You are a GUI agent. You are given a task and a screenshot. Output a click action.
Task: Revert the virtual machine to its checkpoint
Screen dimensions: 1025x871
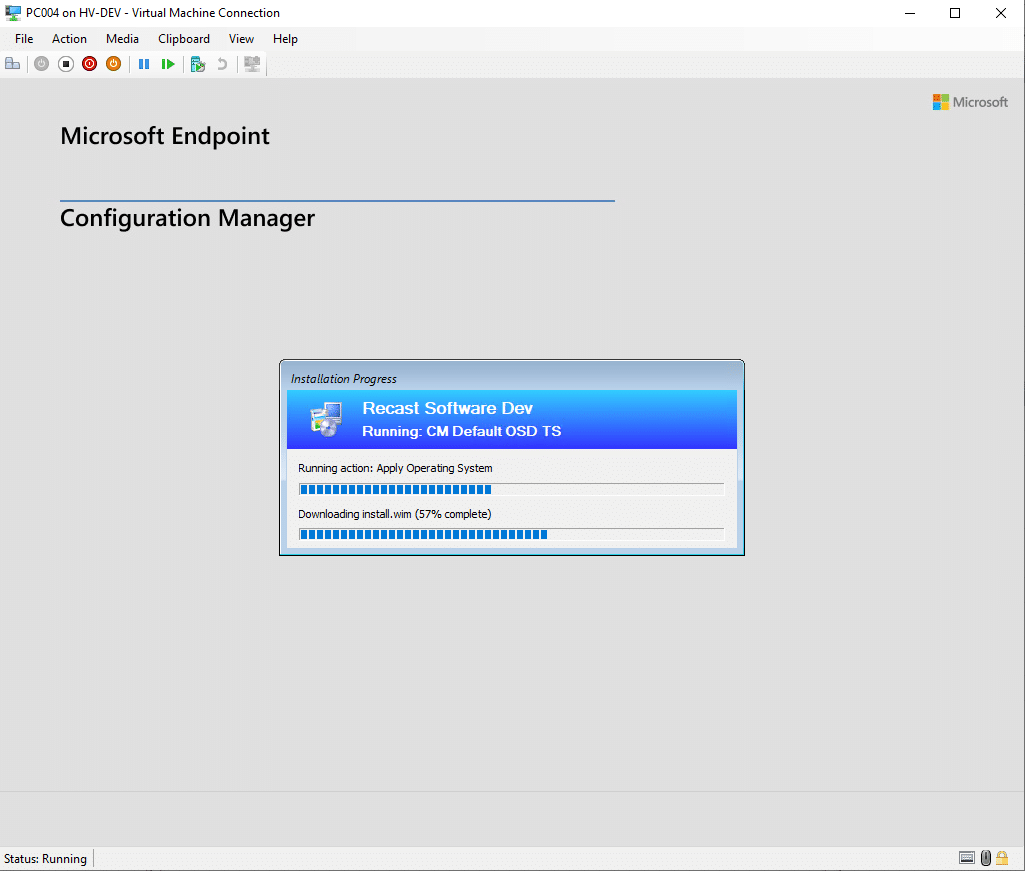point(221,63)
